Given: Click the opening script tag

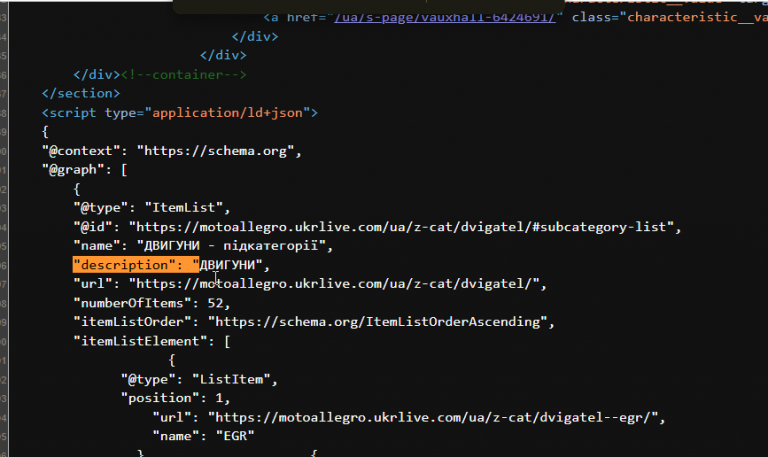Looking at the screenshot, I should 179,113.
